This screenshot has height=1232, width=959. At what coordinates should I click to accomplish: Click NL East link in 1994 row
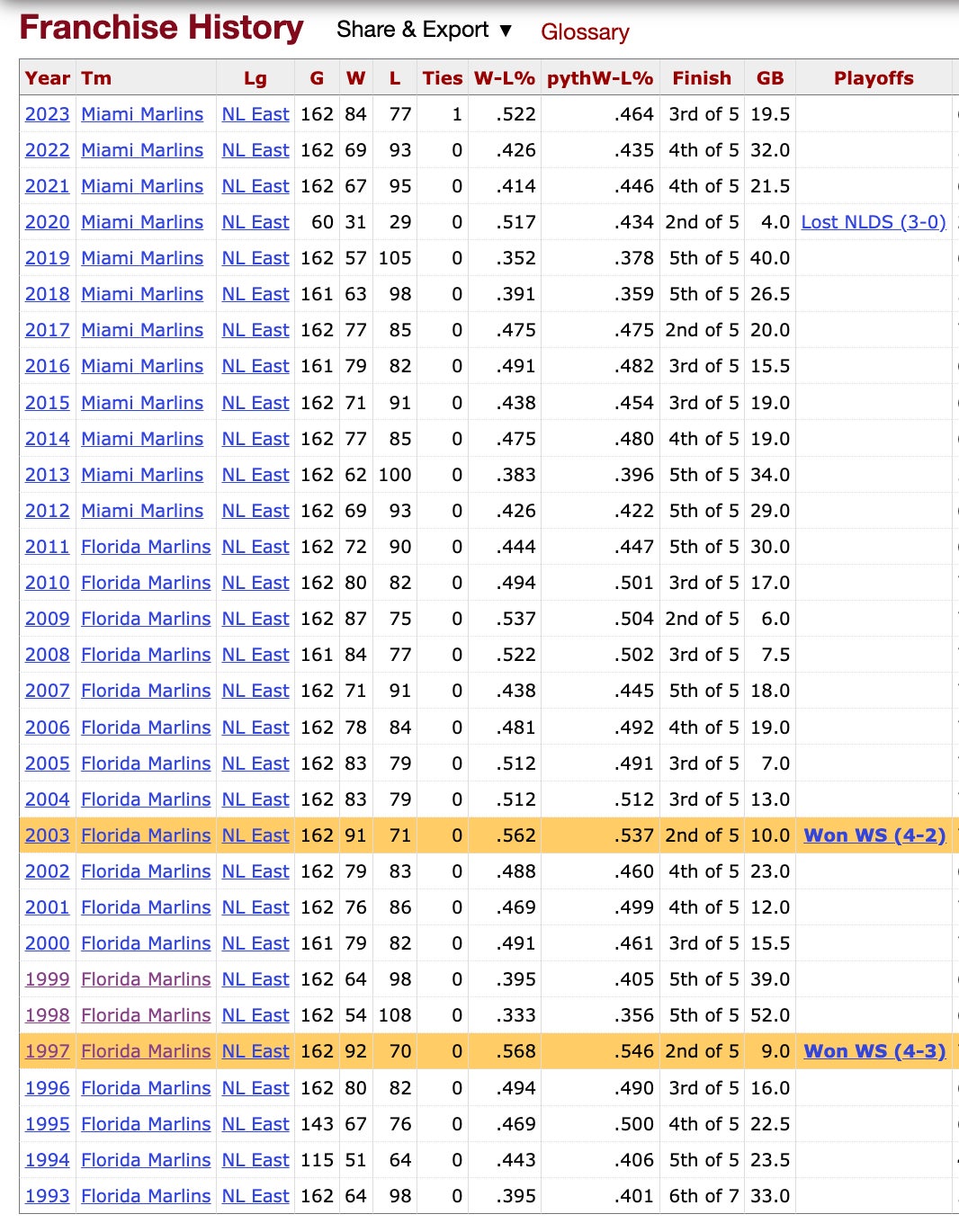[x=255, y=1160]
